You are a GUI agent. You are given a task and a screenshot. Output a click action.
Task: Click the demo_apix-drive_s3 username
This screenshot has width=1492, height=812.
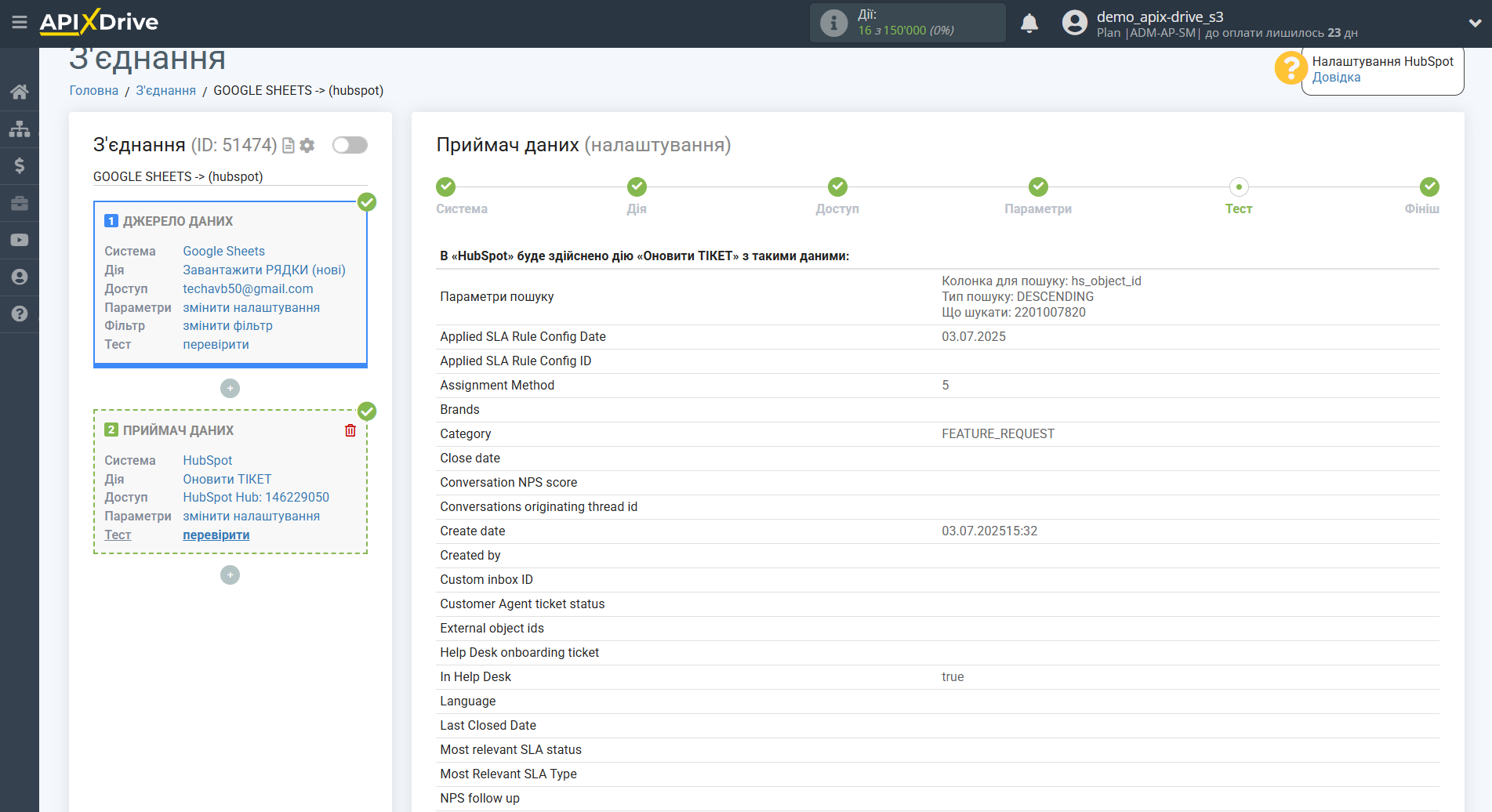coord(1160,16)
